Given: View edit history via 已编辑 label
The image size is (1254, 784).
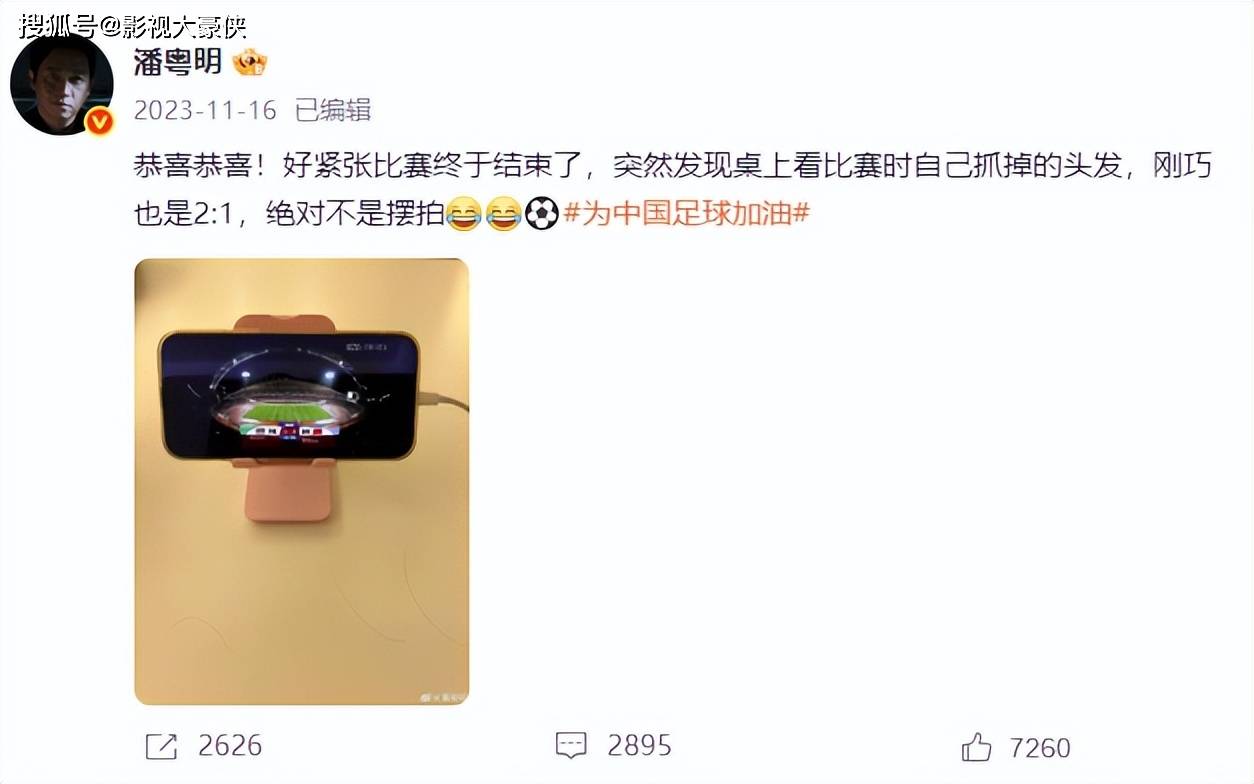Looking at the screenshot, I should (333, 110).
